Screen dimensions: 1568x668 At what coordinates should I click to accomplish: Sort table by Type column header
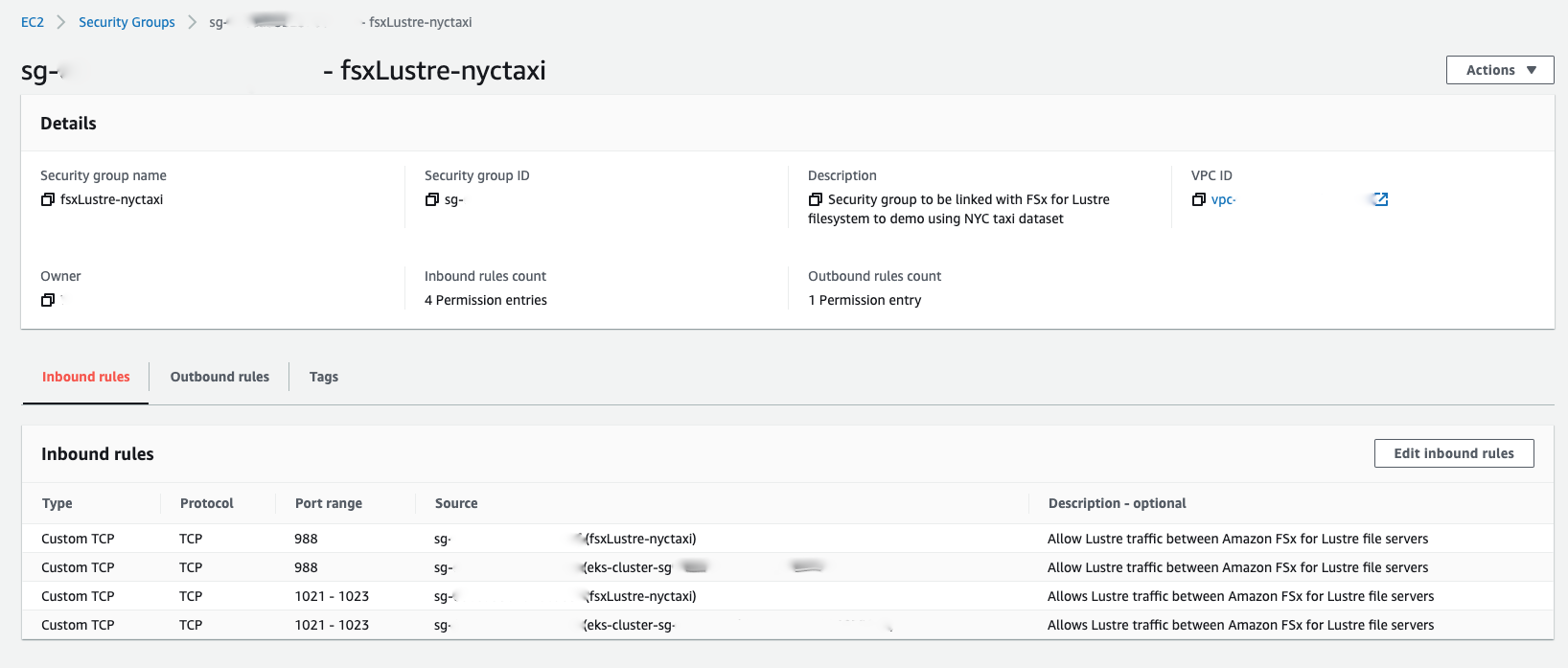coord(58,503)
